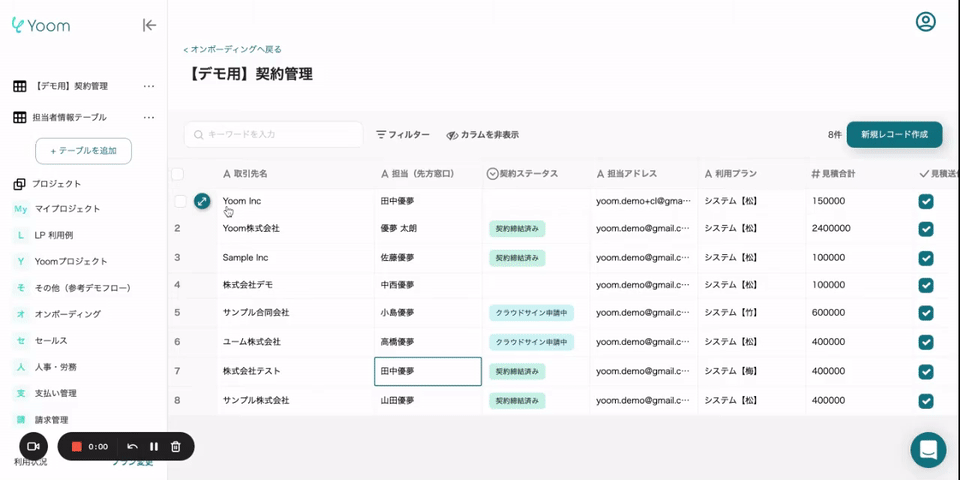Image resolution: width=960 pixels, height=480 pixels.
Task: Delete the recording with trash icon
Action: (176, 447)
